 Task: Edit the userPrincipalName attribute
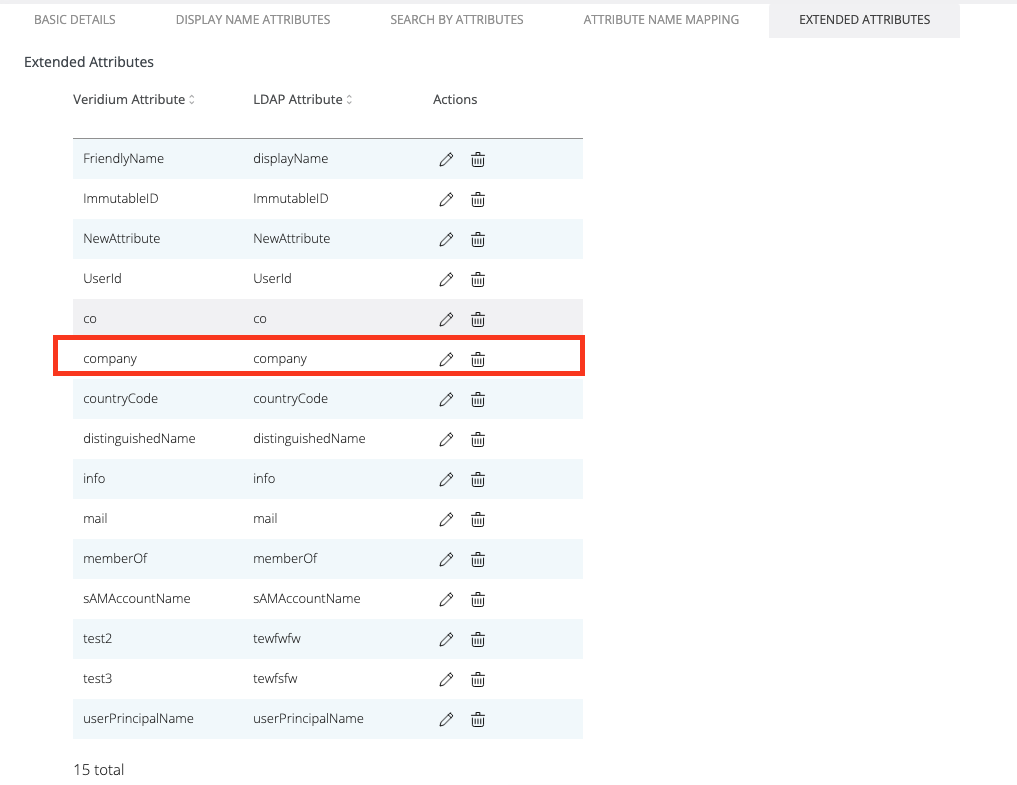click(447, 719)
